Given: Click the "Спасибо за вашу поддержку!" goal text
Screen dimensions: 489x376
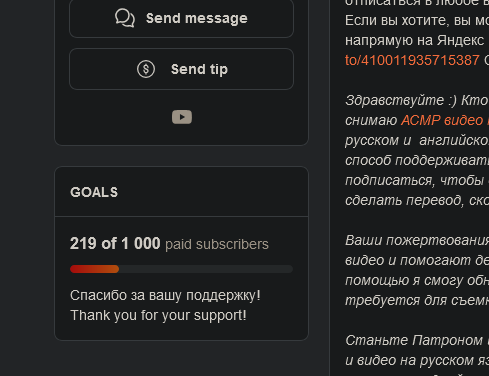Looking at the screenshot, I should click(165, 295).
